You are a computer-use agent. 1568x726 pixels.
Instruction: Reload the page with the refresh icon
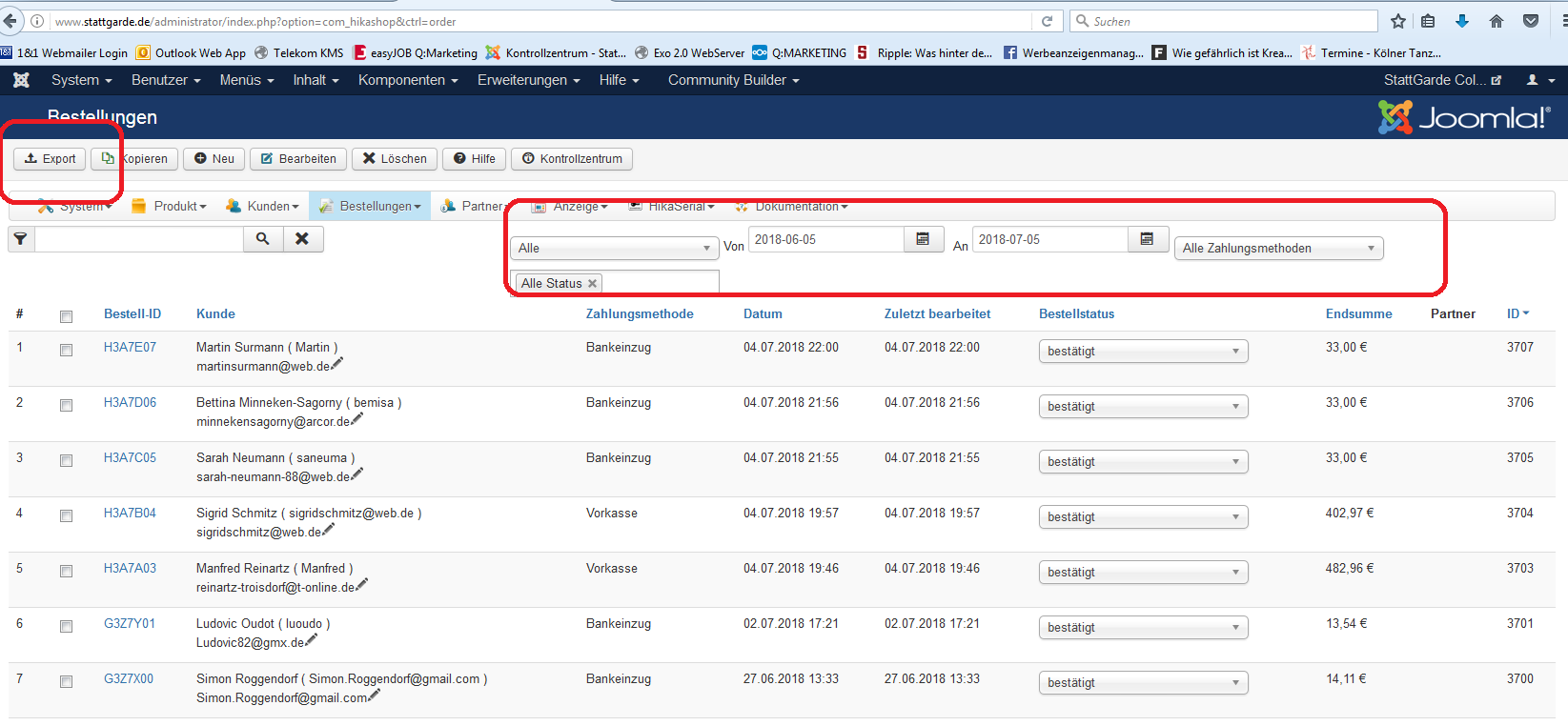tap(1047, 21)
